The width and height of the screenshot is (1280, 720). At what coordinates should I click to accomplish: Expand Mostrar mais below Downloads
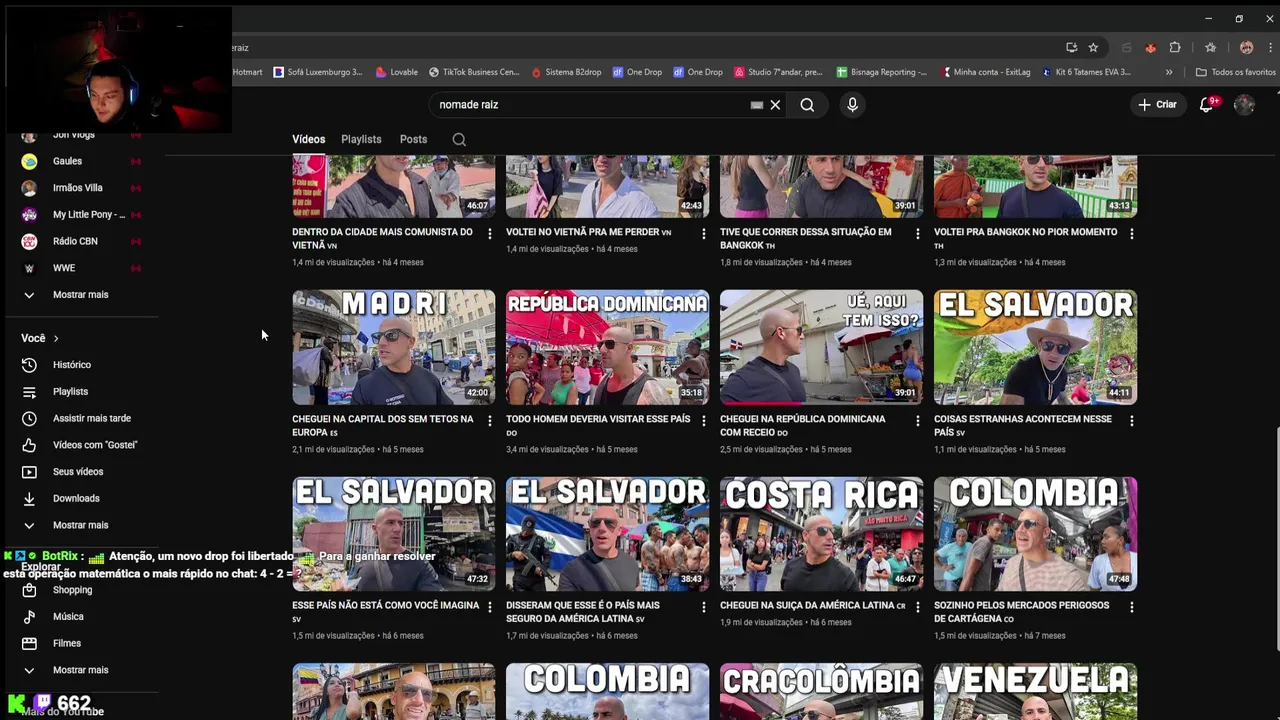tap(83, 525)
